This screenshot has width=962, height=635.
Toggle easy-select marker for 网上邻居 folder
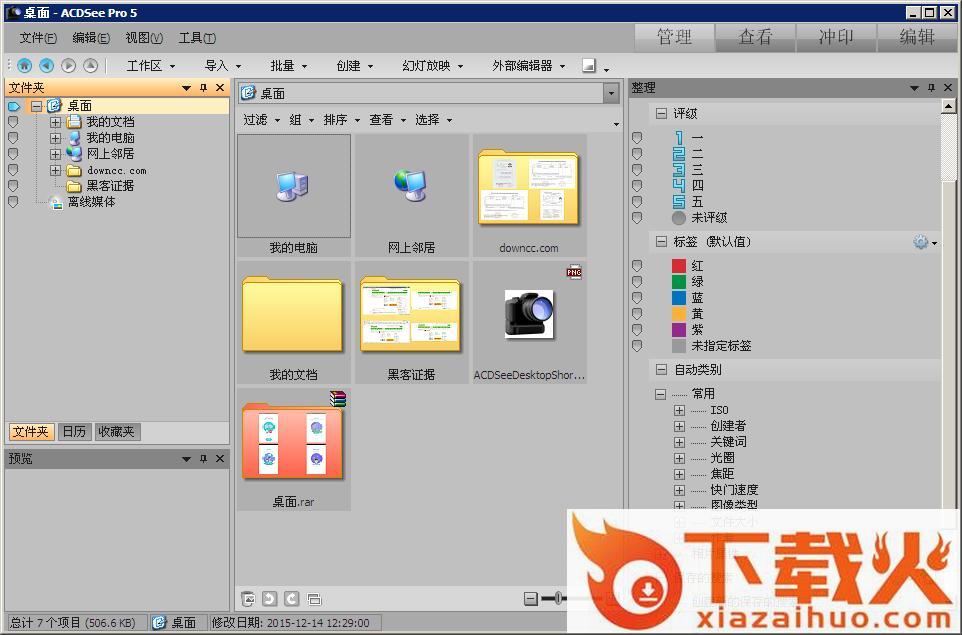coord(13,153)
